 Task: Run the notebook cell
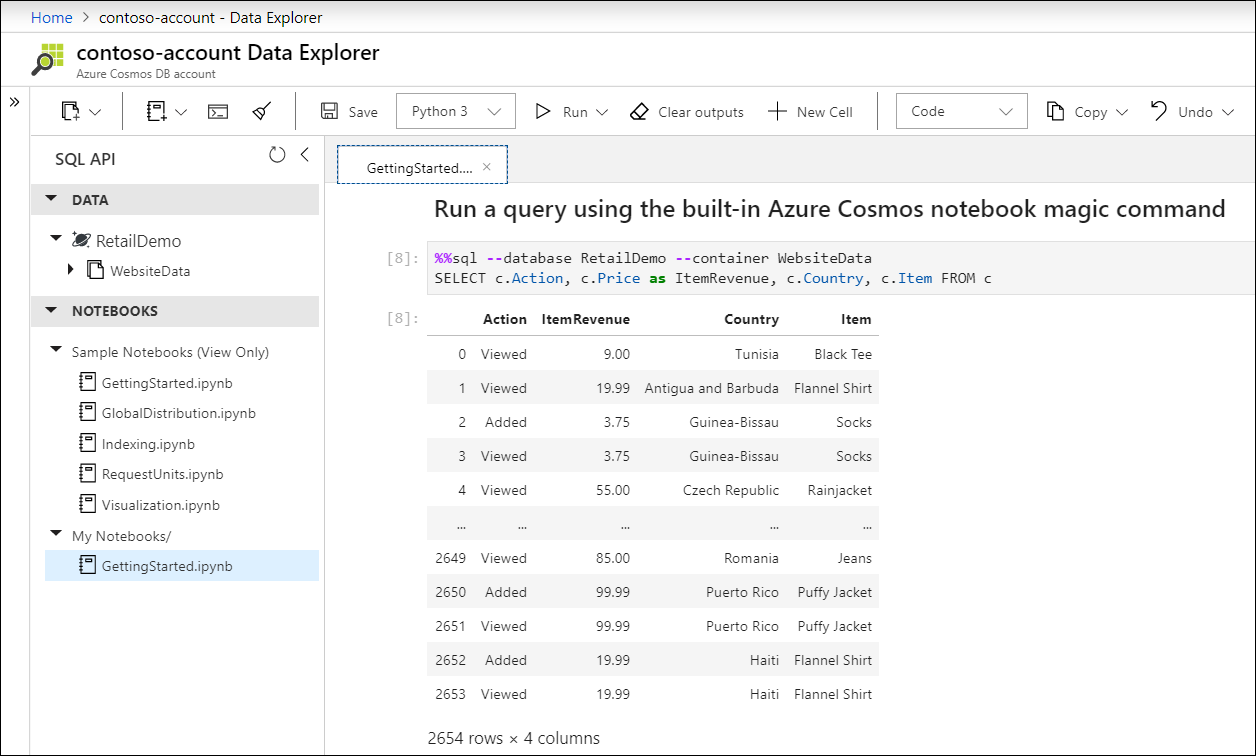click(x=560, y=111)
